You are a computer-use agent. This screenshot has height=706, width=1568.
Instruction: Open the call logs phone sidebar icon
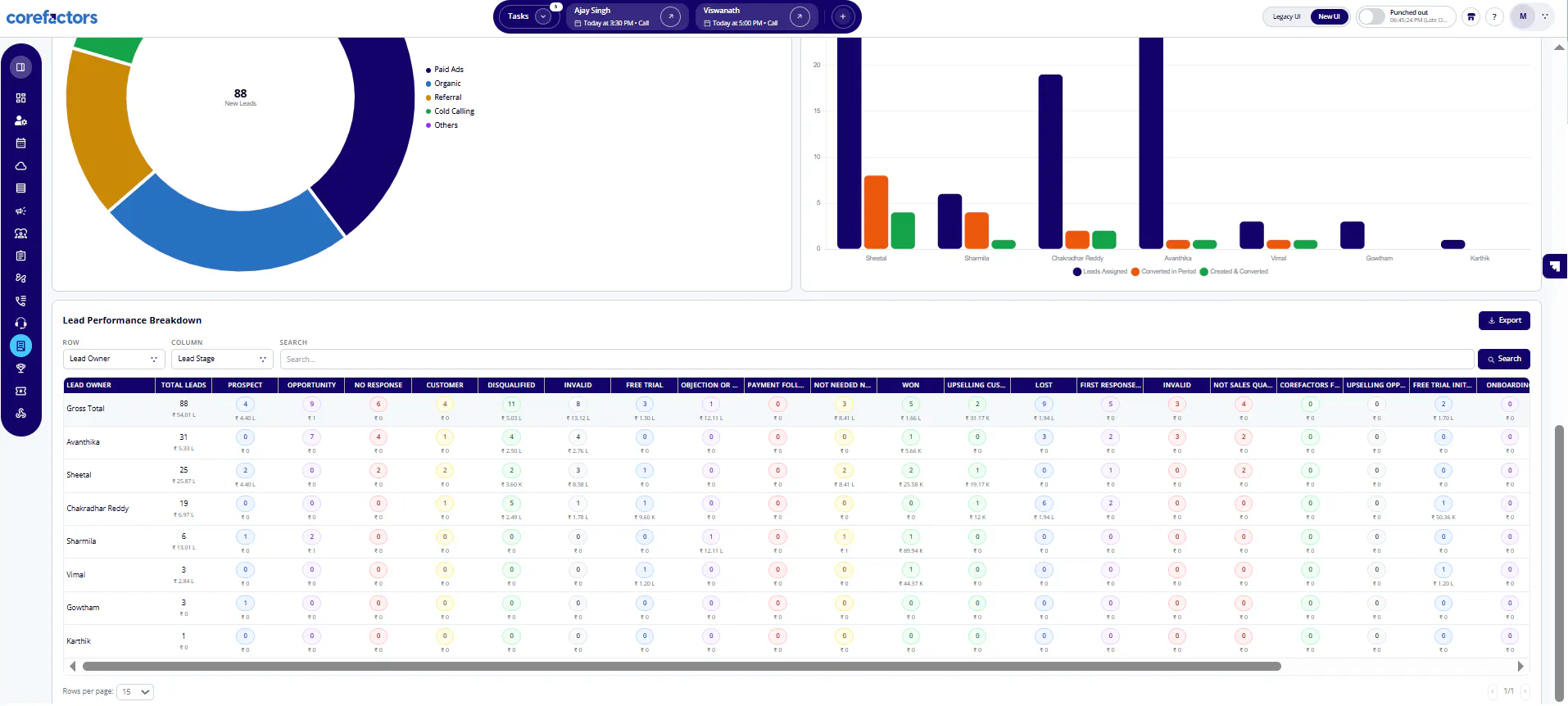click(20, 301)
